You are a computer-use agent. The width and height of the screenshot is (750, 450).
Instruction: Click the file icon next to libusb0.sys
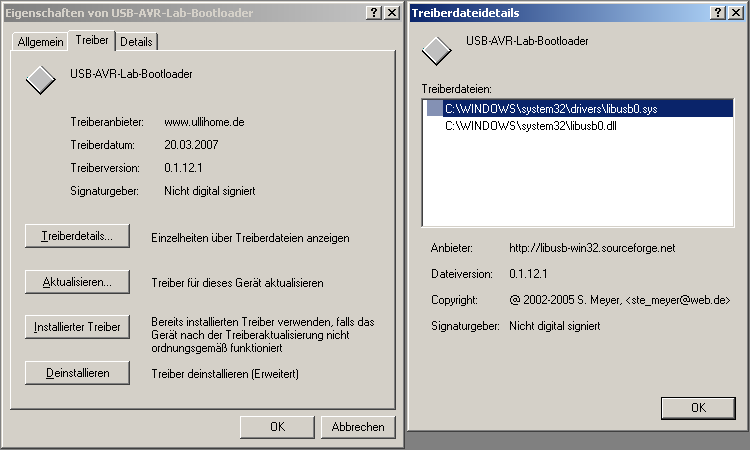pyautogui.click(x=434, y=109)
